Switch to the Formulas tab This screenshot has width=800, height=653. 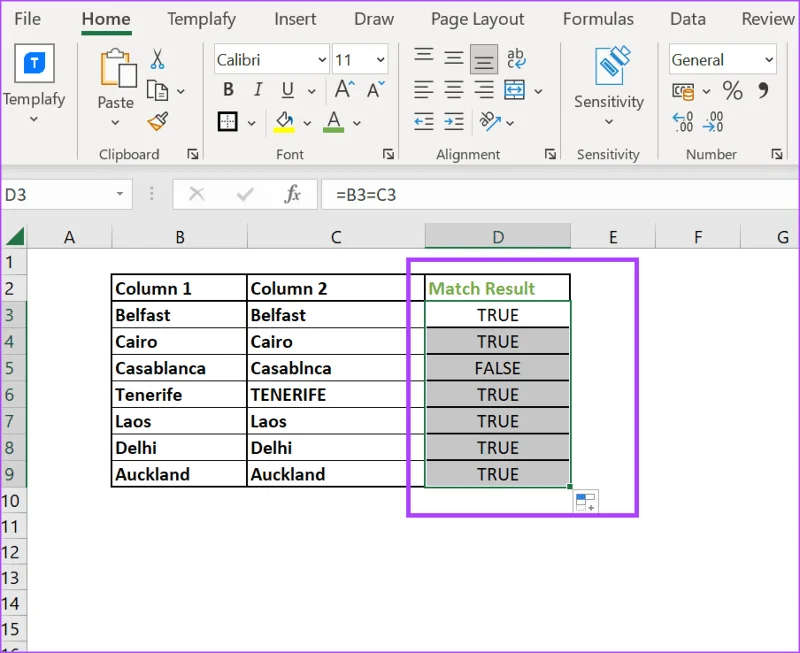click(598, 19)
